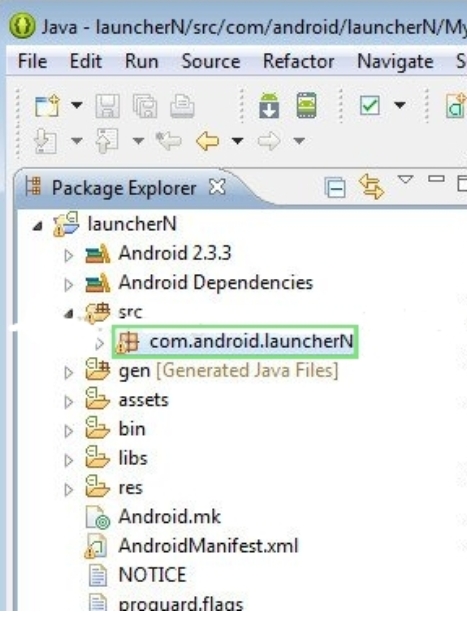467x617 pixels.
Task: Expand the Android 2.3.3 library node
Action: click(x=68, y=255)
